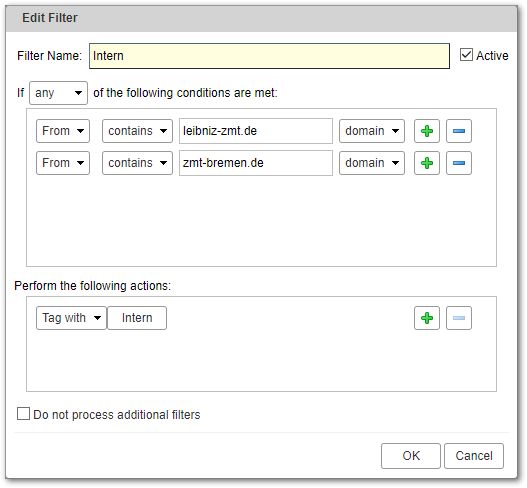Open the second row domain dropdown
The height and width of the screenshot is (488, 527).
tap(372, 163)
